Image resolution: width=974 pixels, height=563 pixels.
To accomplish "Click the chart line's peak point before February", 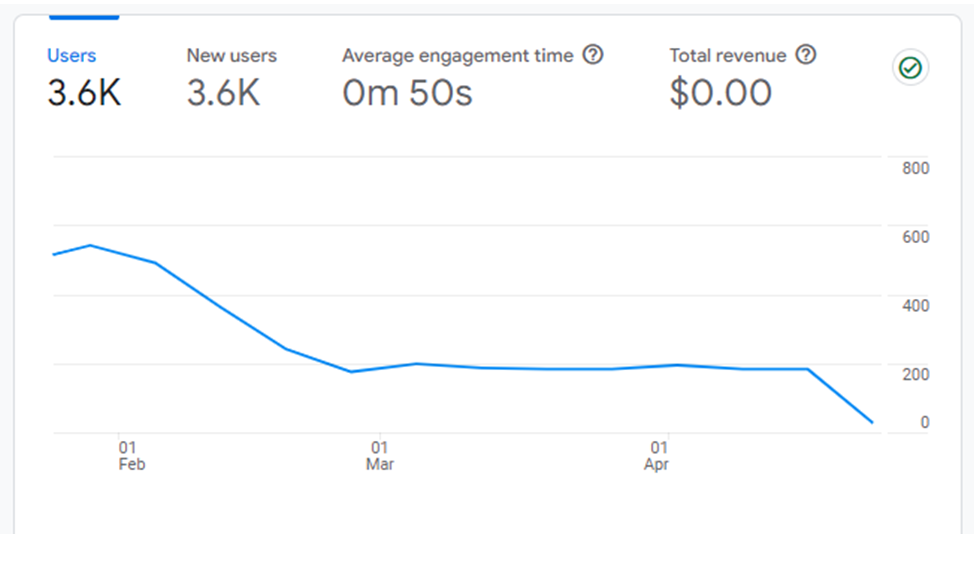I will coord(91,245).
